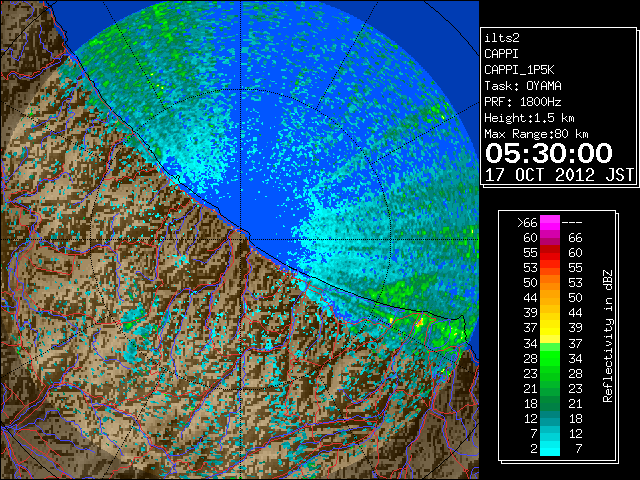This screenshot has height=480, width=640.
Task: Pick the magenta >66 dBZ legend swatch
Action: pyautogui.click(x=550, y=223)
